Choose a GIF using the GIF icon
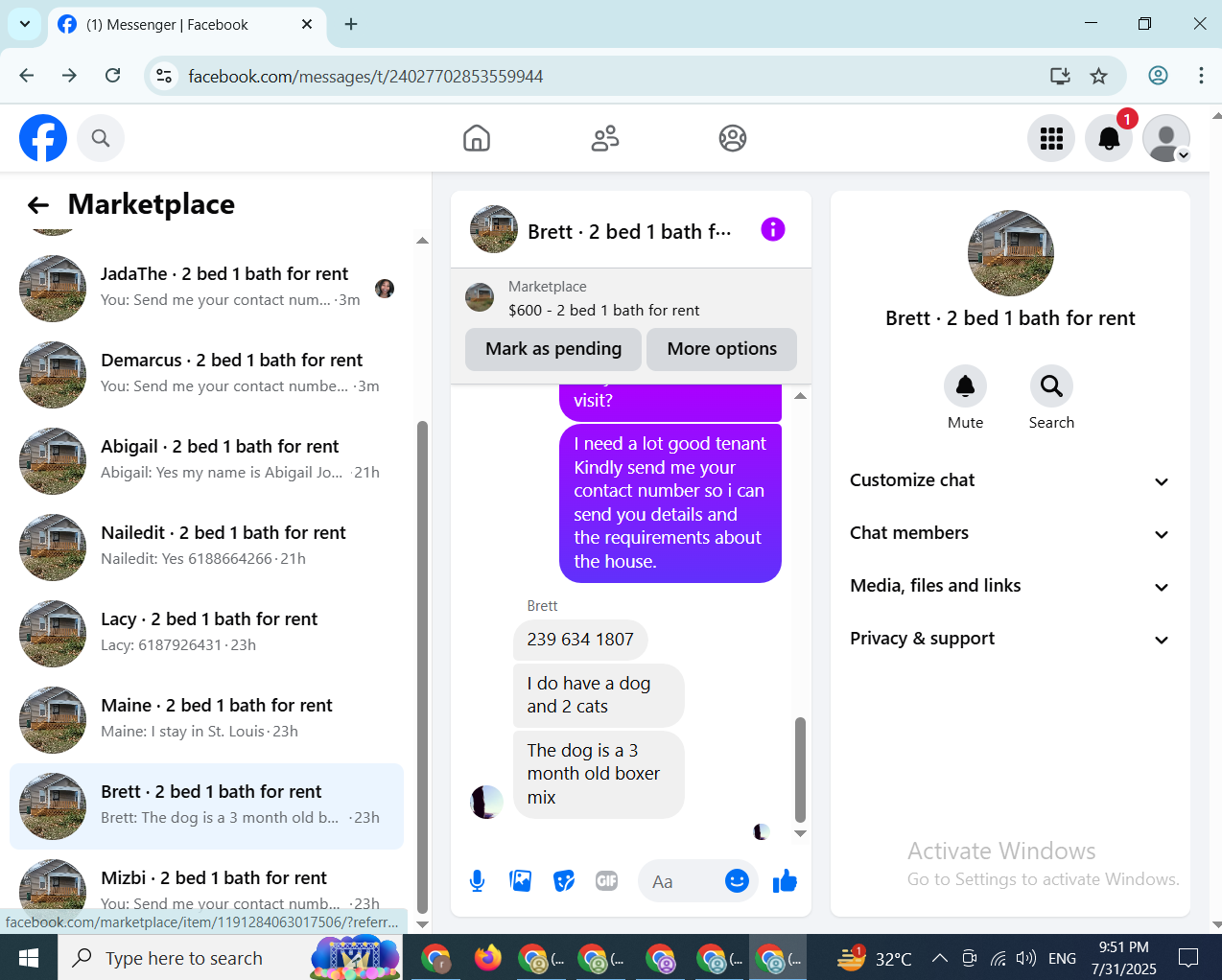Image resolution: width=1222 pixels, height=980 pixels. tap(607, 881)
